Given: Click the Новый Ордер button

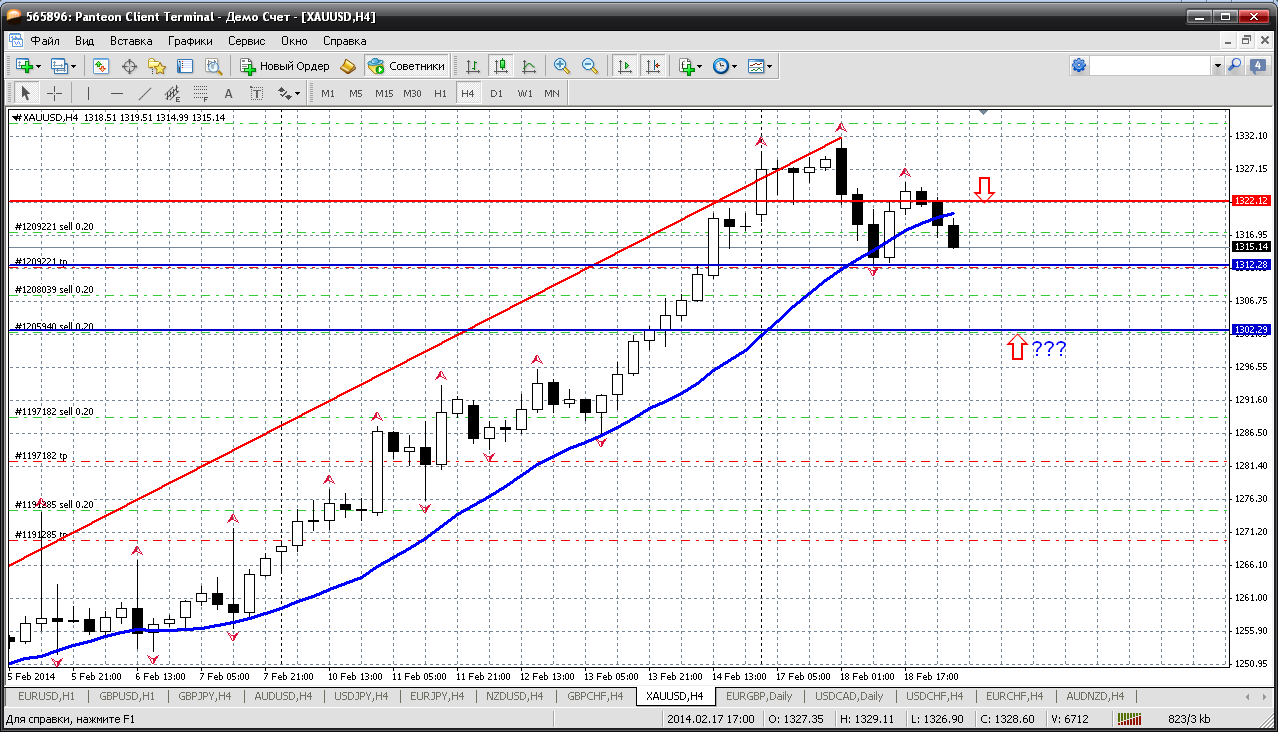Looking at the screenshot, I should (284, 66).
